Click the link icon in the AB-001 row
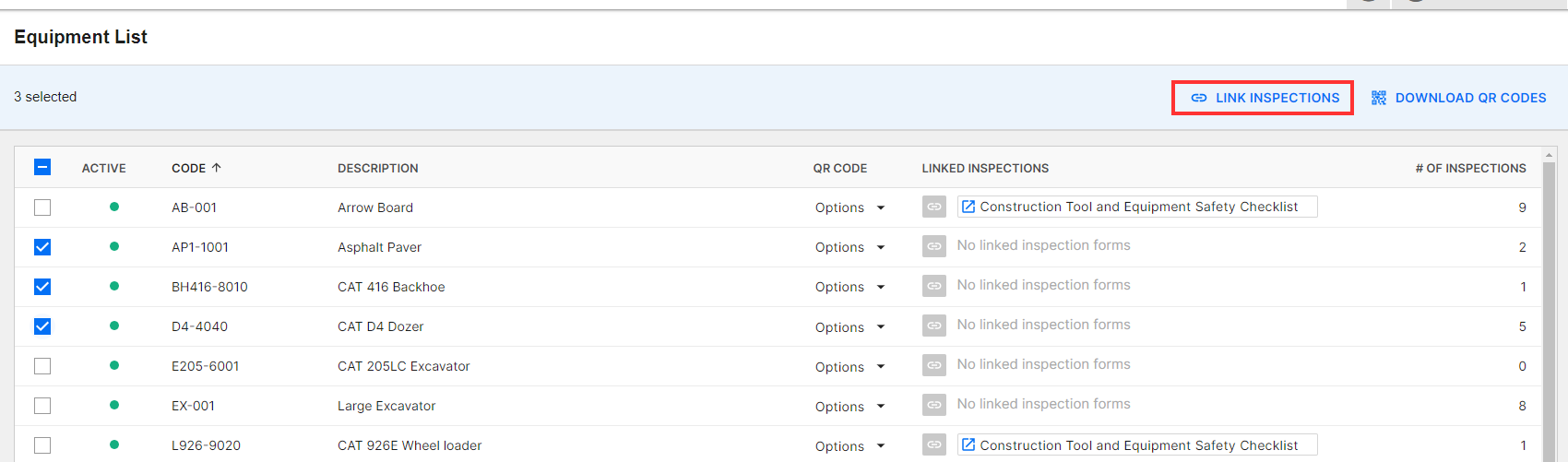 933,207
